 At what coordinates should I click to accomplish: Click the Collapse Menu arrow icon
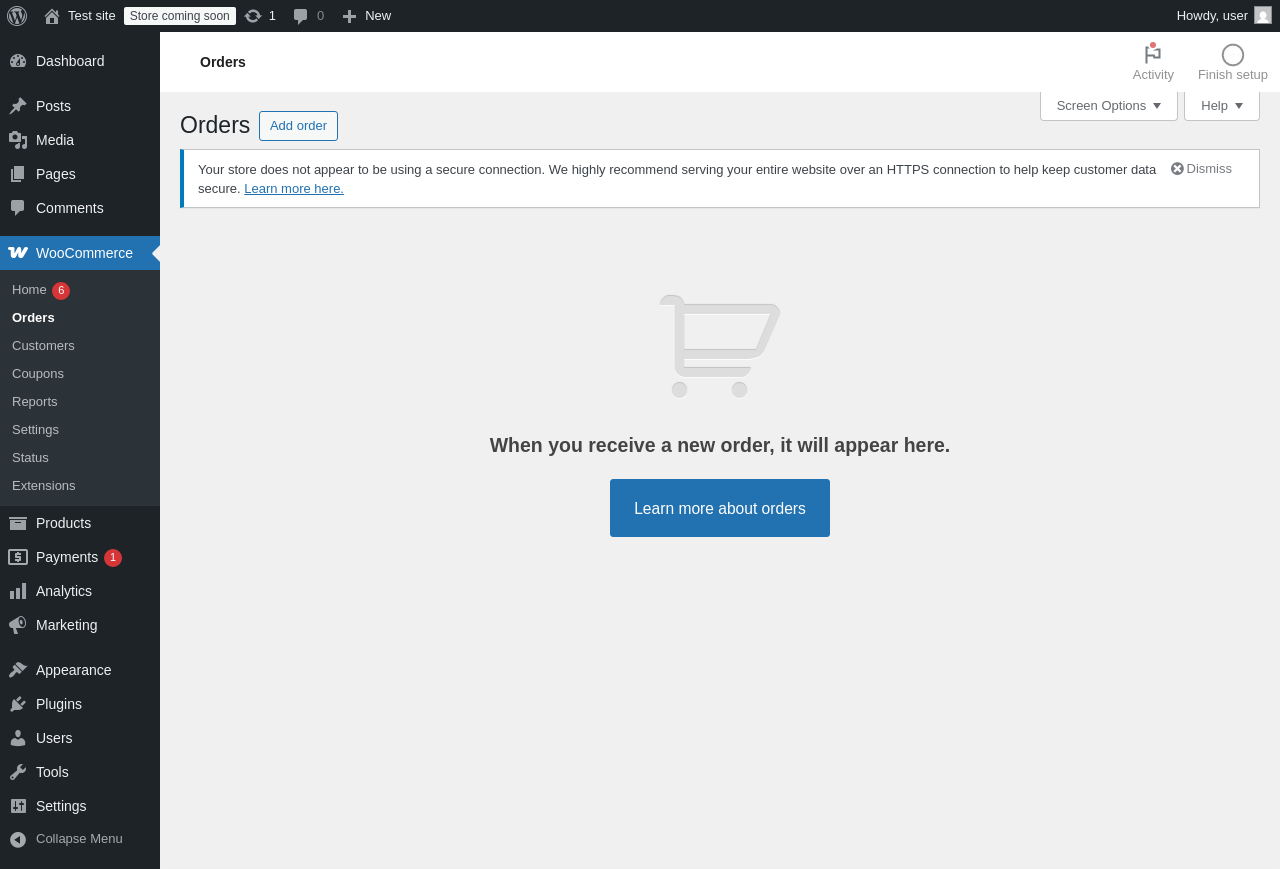tap(18, 839)
